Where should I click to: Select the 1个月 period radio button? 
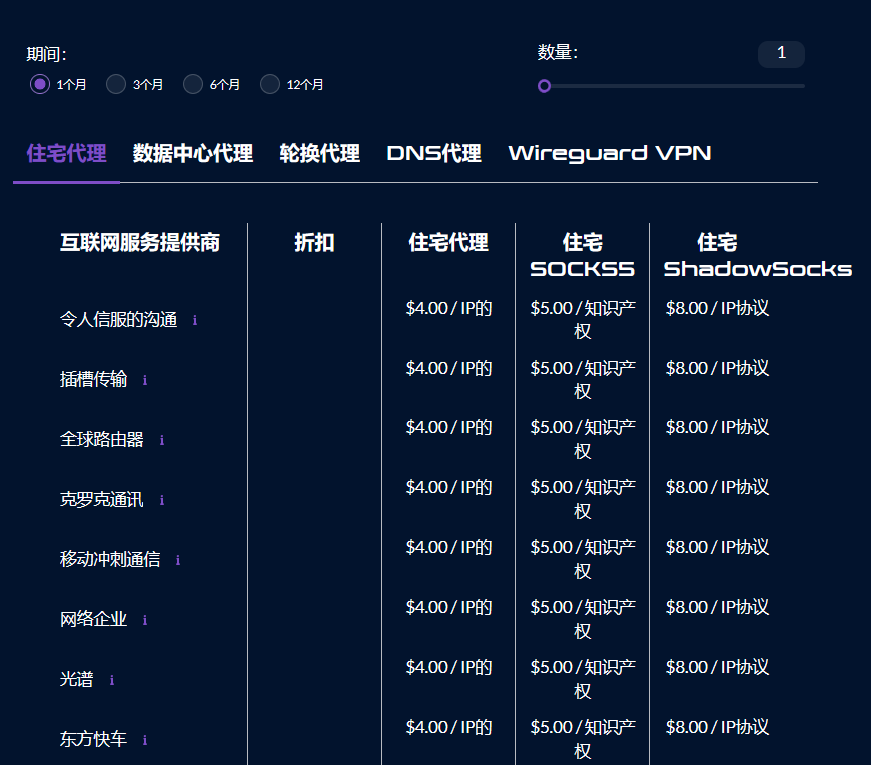39,84
